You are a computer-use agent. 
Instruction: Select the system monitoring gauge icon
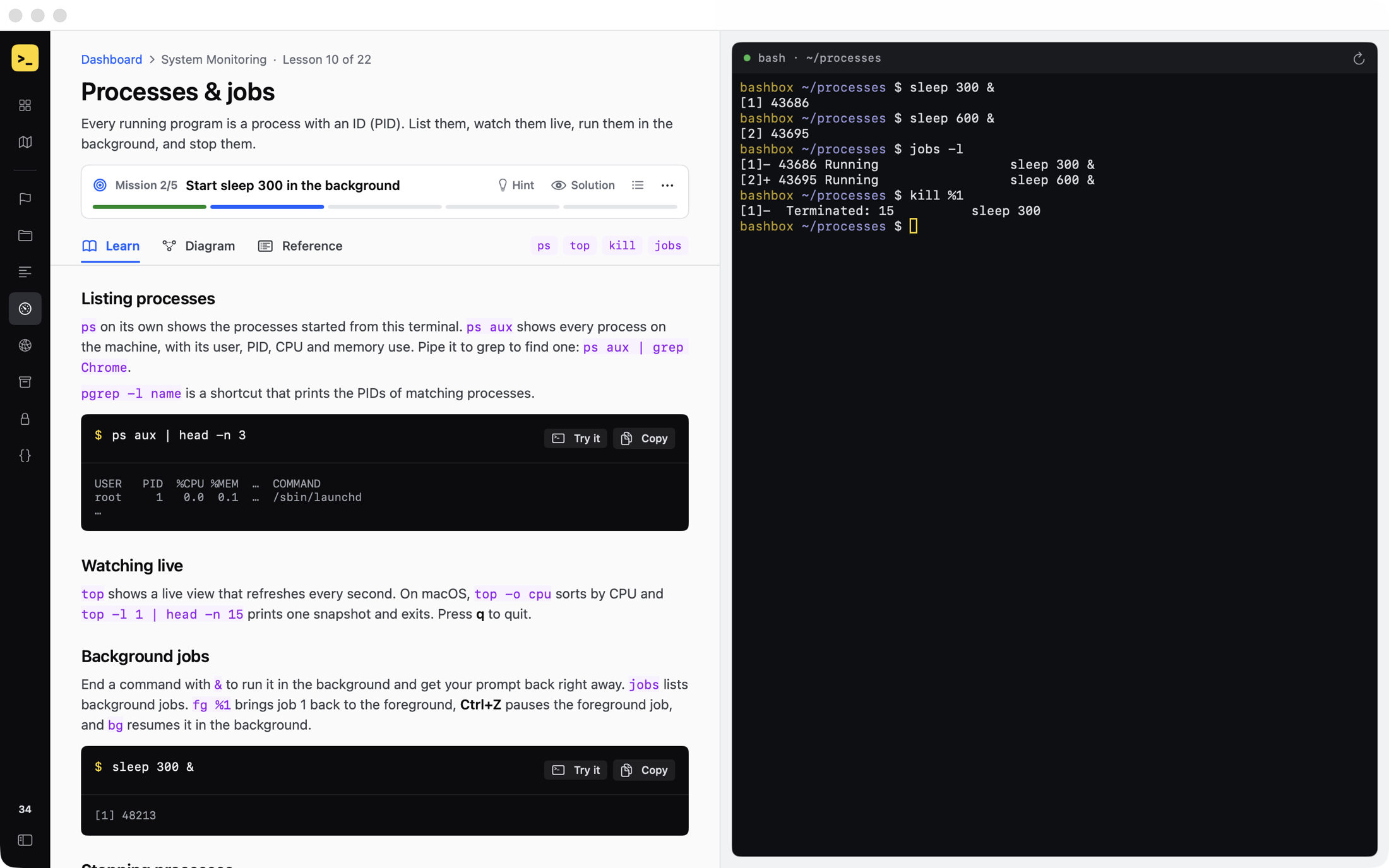[25, 309]
